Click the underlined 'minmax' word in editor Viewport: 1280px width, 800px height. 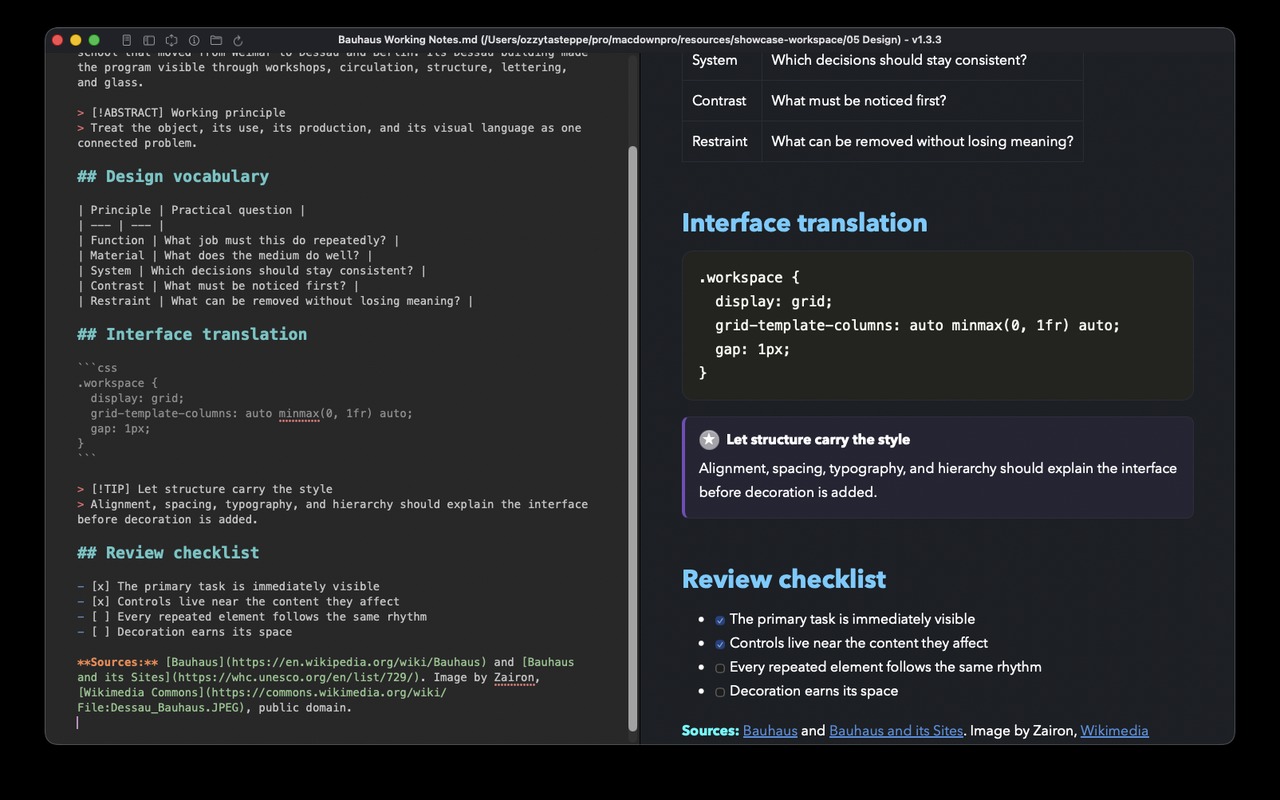[299, 413]
